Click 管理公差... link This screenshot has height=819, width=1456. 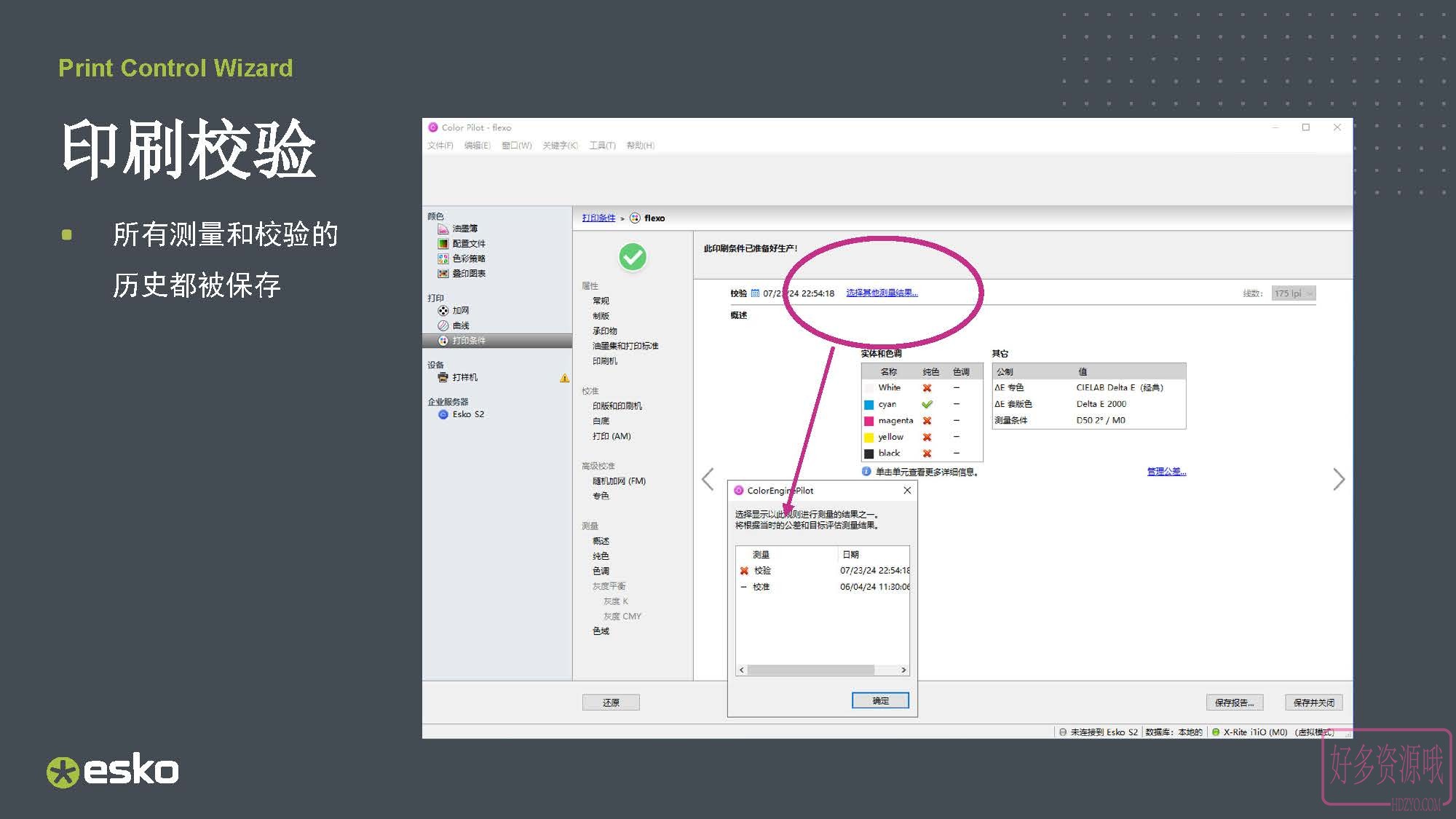(1166, 472)
